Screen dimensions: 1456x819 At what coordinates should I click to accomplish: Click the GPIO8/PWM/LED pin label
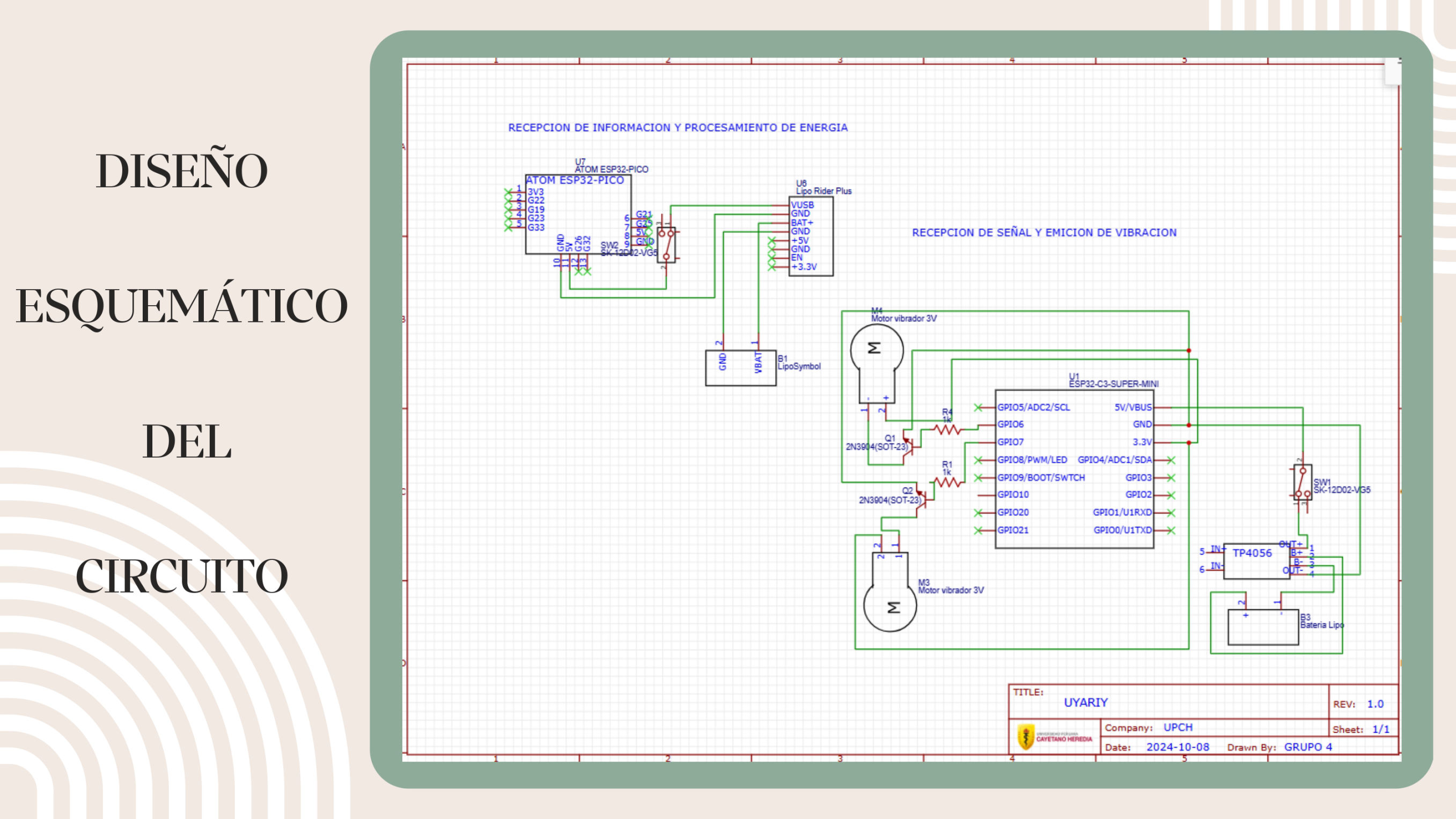1032,460
